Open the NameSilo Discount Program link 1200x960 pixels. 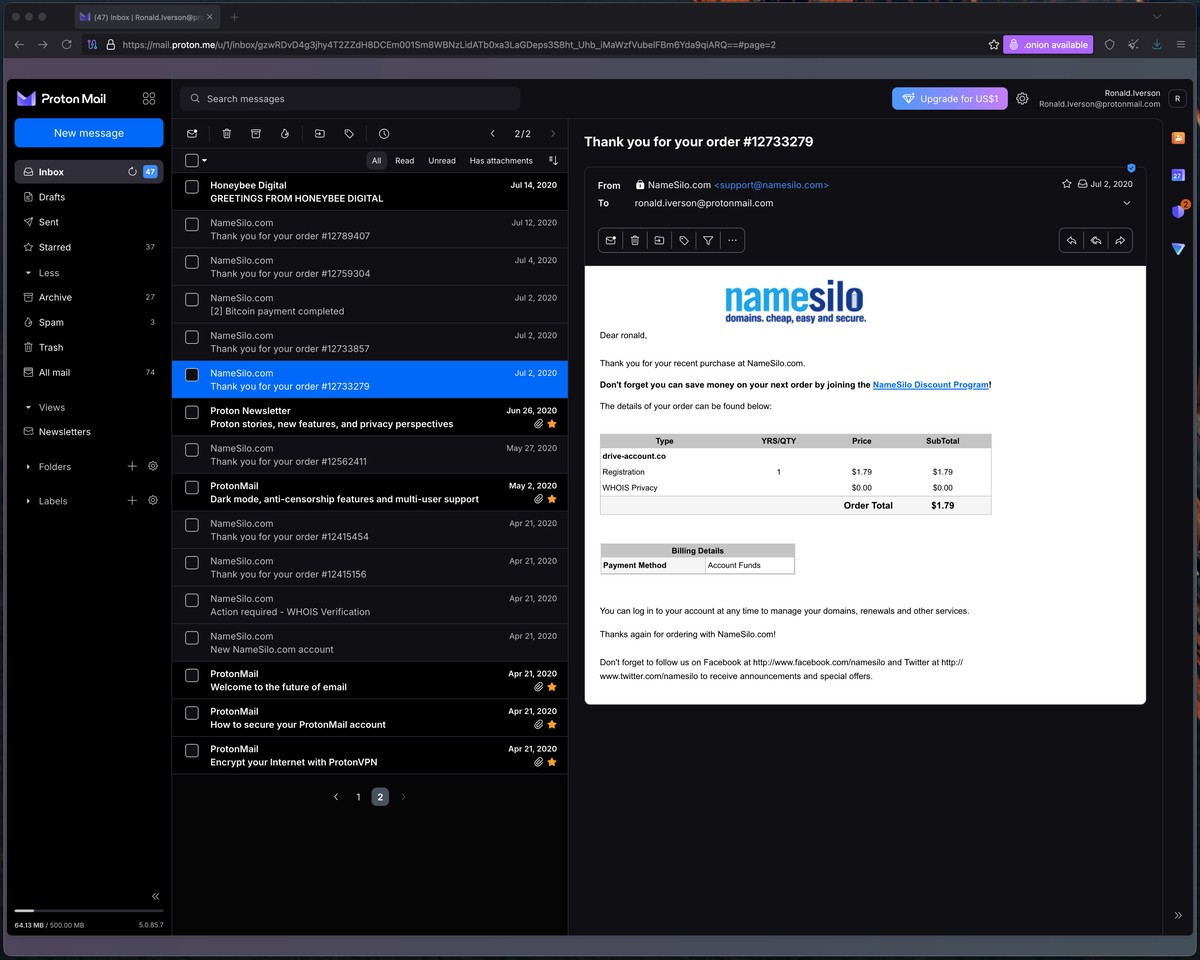pos(930,385)
